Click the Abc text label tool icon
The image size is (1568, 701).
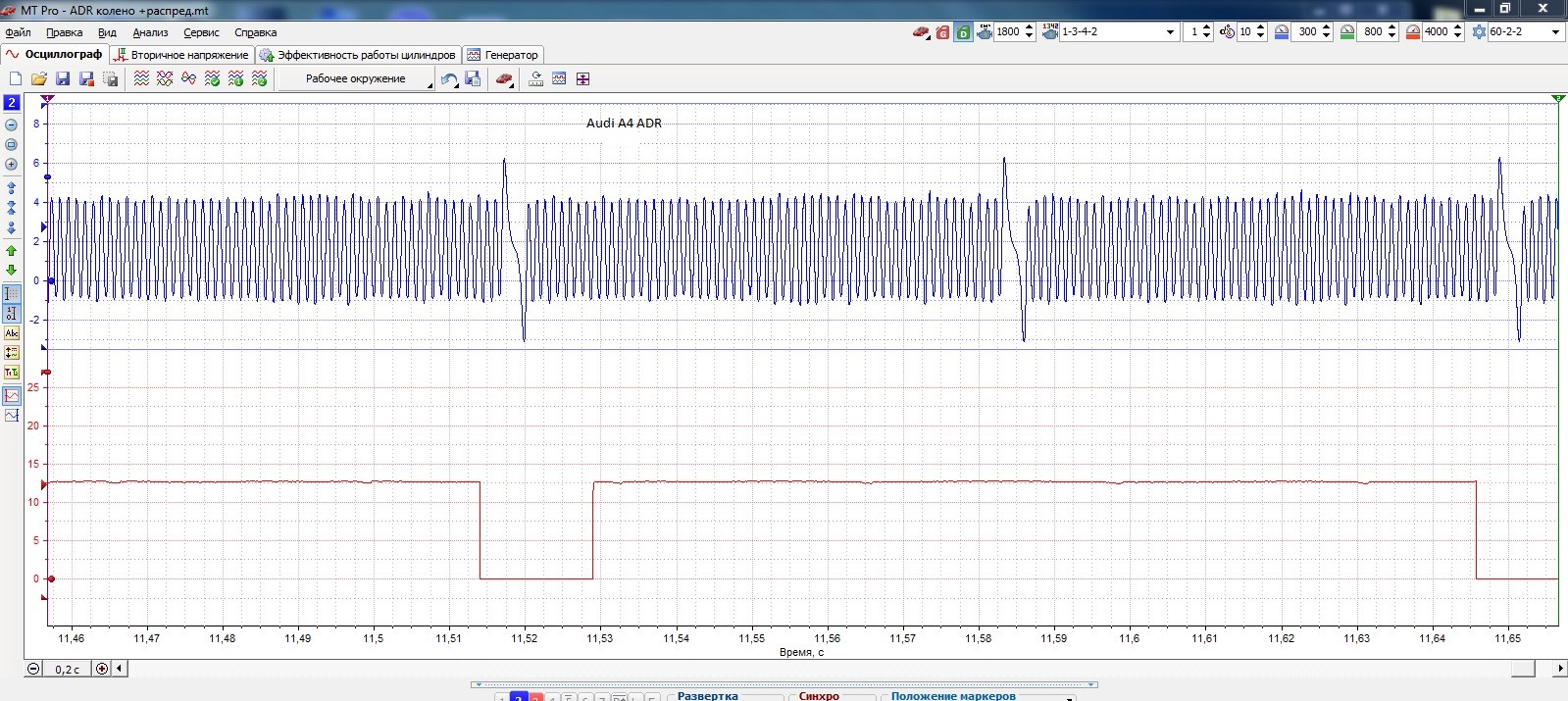point(12,333)
